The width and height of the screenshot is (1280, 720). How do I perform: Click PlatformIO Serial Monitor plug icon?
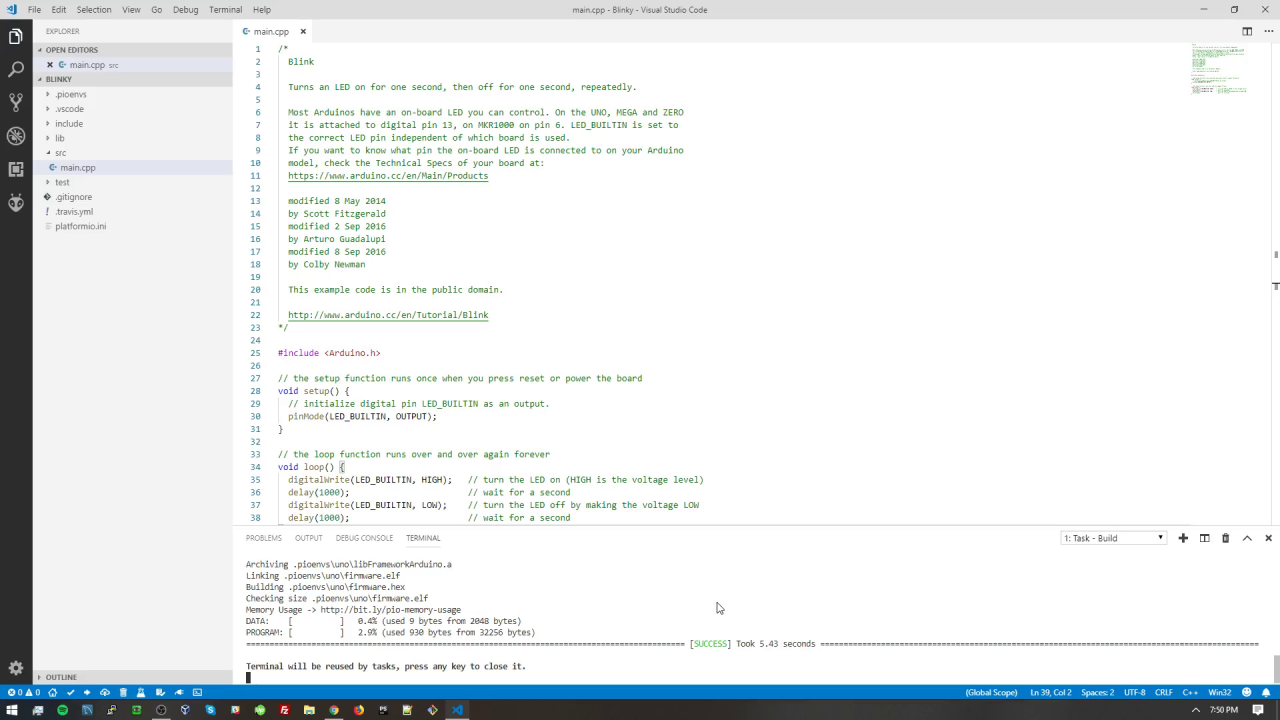click(x=179, y=692)
